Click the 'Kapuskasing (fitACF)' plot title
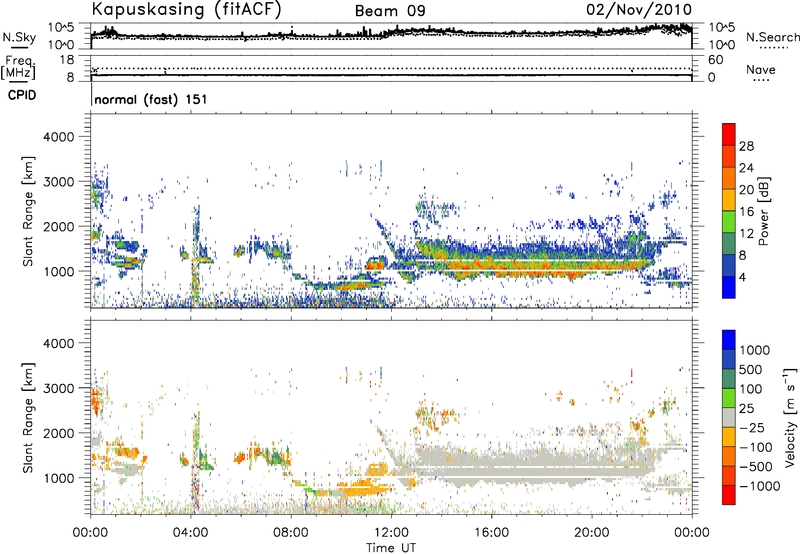 [x=187, y=9]
